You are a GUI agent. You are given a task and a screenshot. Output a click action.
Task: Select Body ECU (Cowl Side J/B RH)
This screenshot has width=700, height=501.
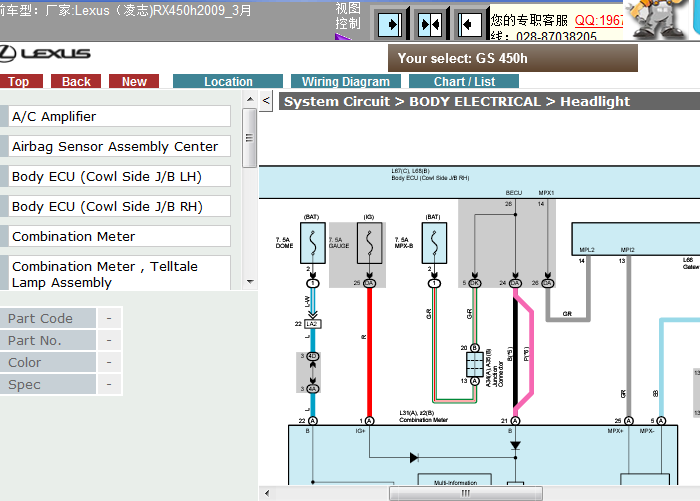[x=119, y=206]
